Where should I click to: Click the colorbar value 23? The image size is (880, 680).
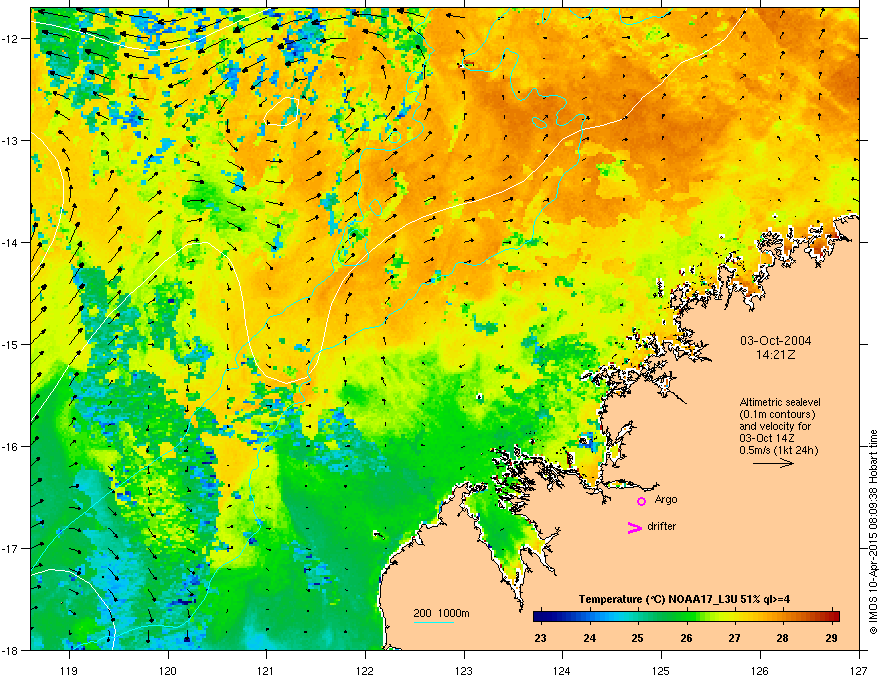[x=540, y=638]
